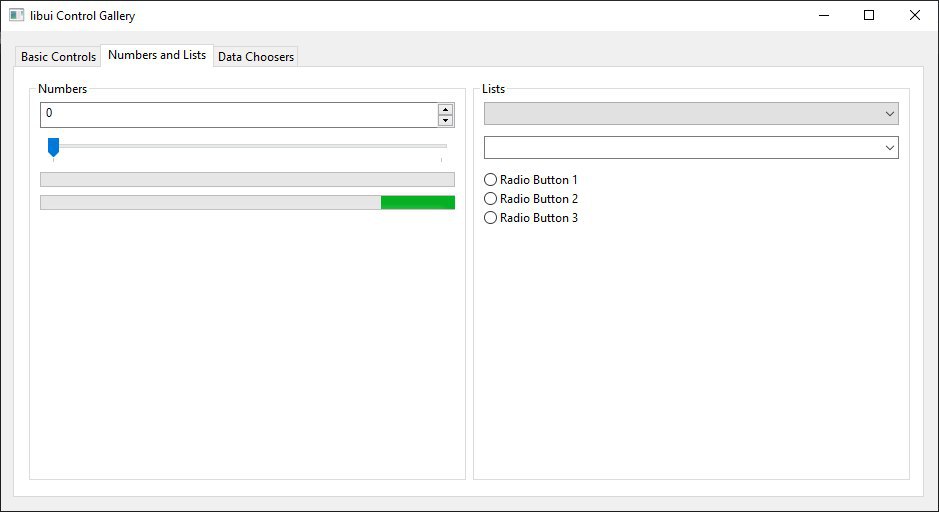Open the Data Choosers tab
This screenshot has width=939, height=512.
coord(256,56)
